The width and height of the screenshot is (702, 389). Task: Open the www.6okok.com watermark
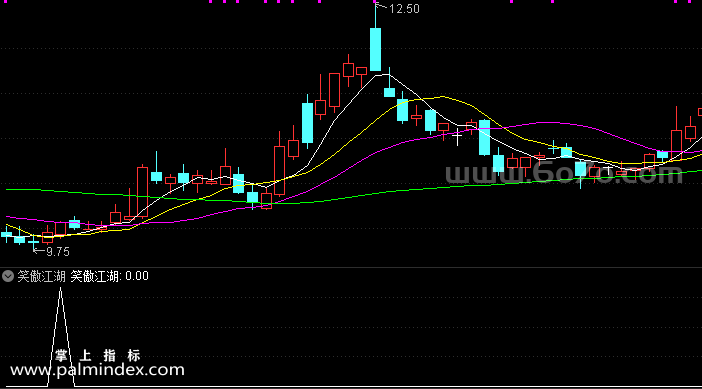[564, 175]
